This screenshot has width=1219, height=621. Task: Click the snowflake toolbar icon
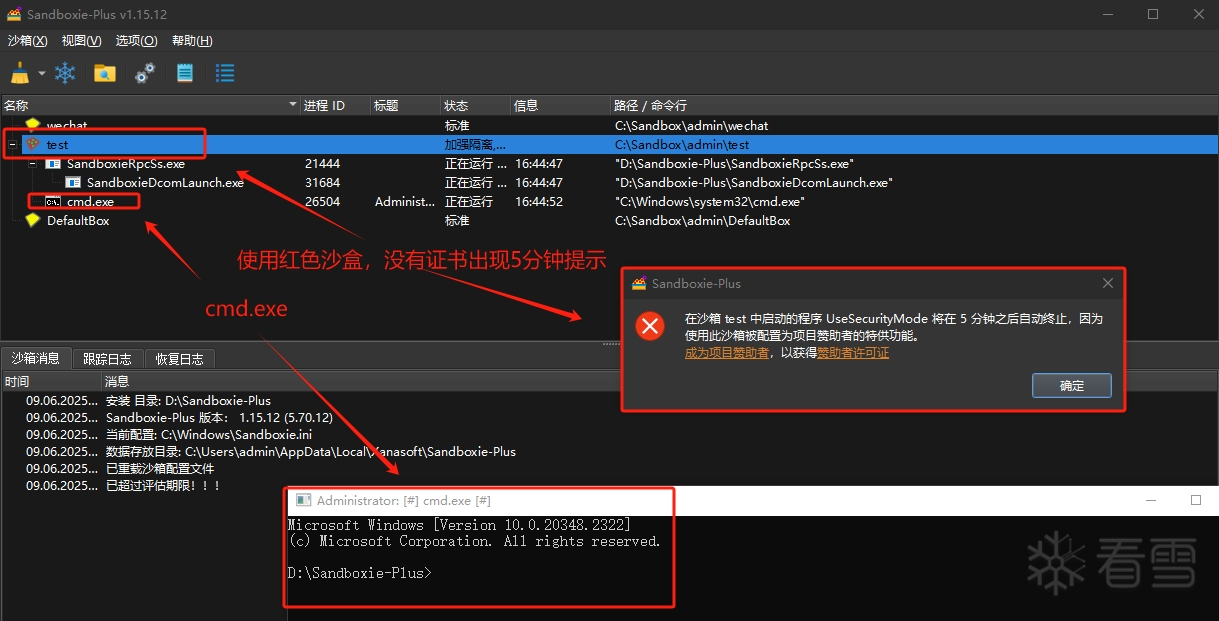[65, 73]
